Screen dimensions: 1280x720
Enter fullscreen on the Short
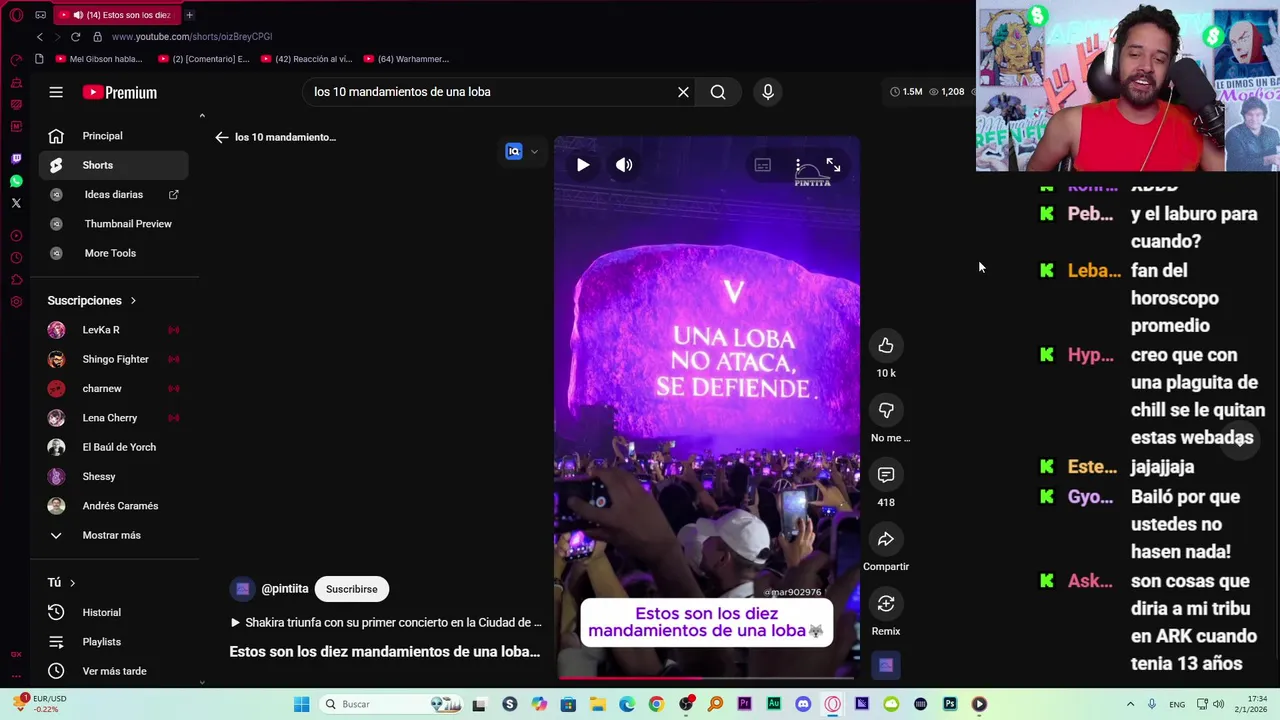coord(833,165)
